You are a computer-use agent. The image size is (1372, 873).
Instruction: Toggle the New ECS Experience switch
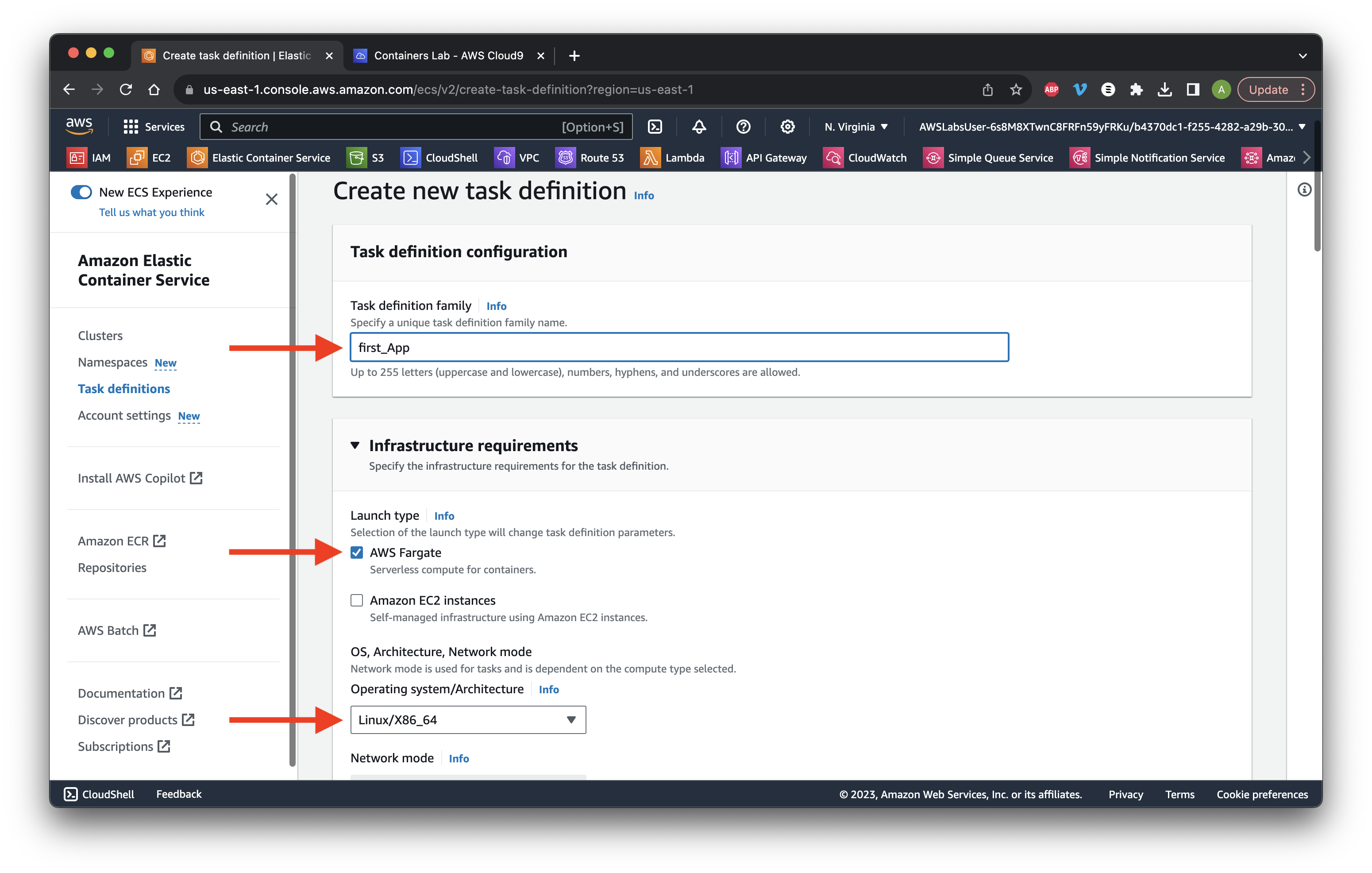coord(81,192)
